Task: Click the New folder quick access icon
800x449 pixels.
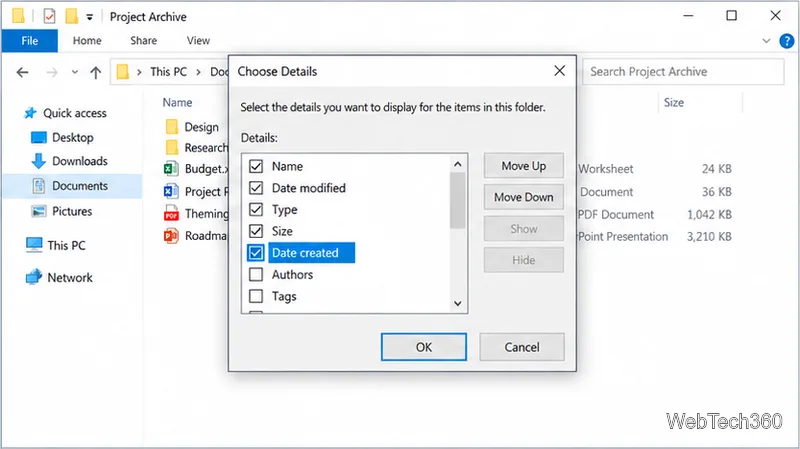Action: [x=71, y=16]
